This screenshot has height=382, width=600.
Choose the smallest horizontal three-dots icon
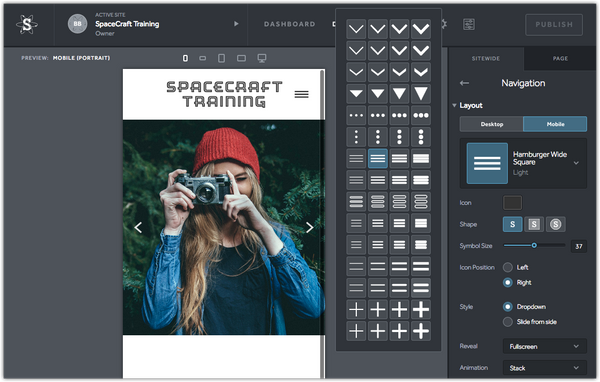pos(356,115)
